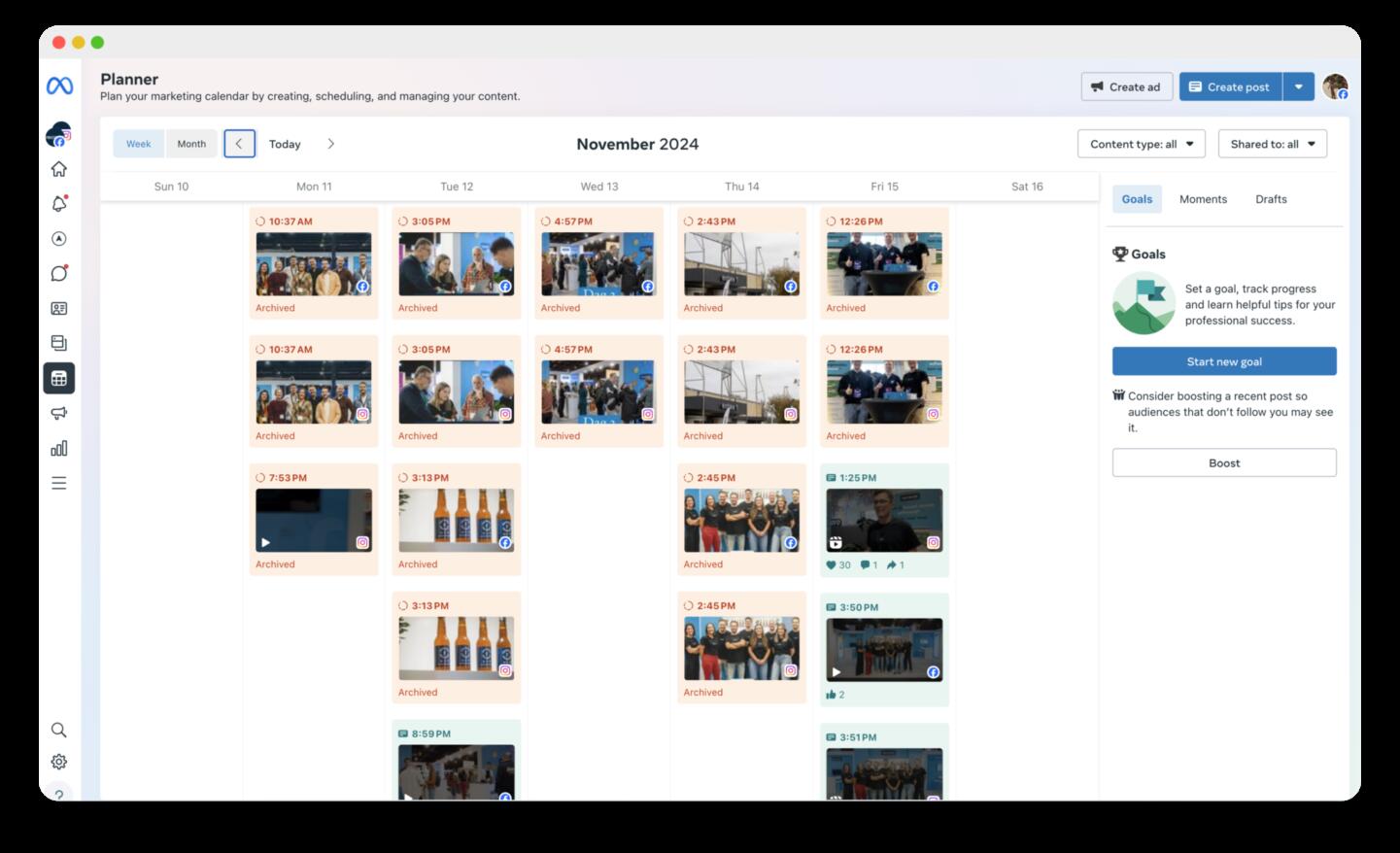1400x853 pixels.
Task: Click the Boost button
Action: tap(1224, 463)
